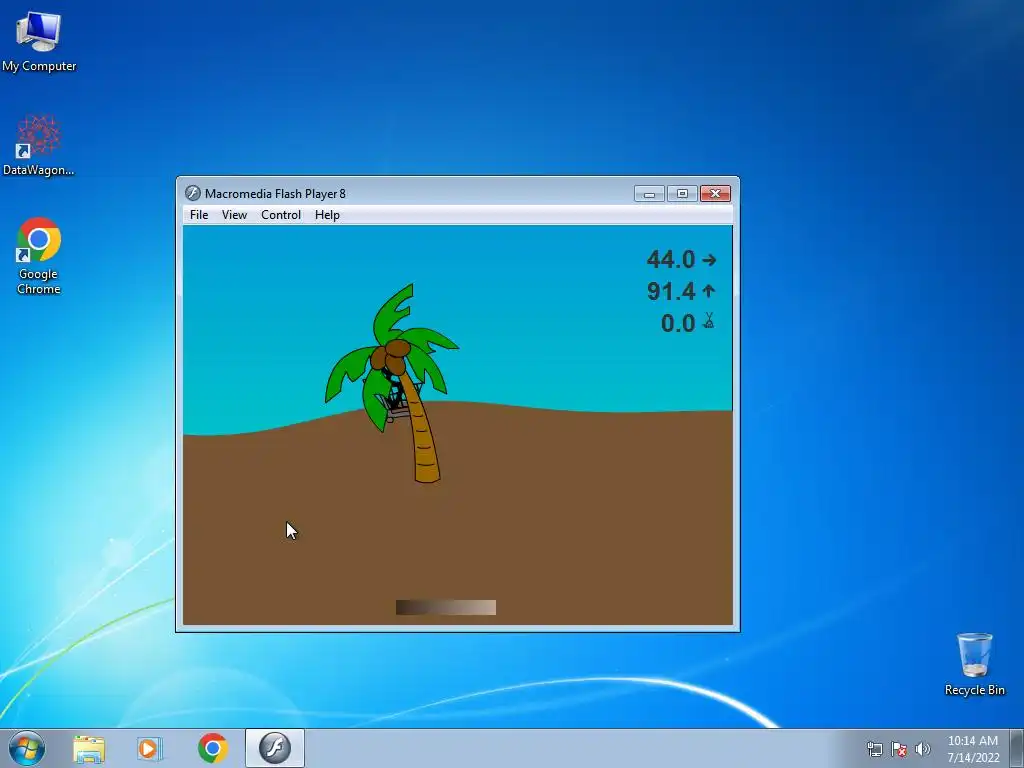Click the horizontal distance value 44.0

[671, 260]
